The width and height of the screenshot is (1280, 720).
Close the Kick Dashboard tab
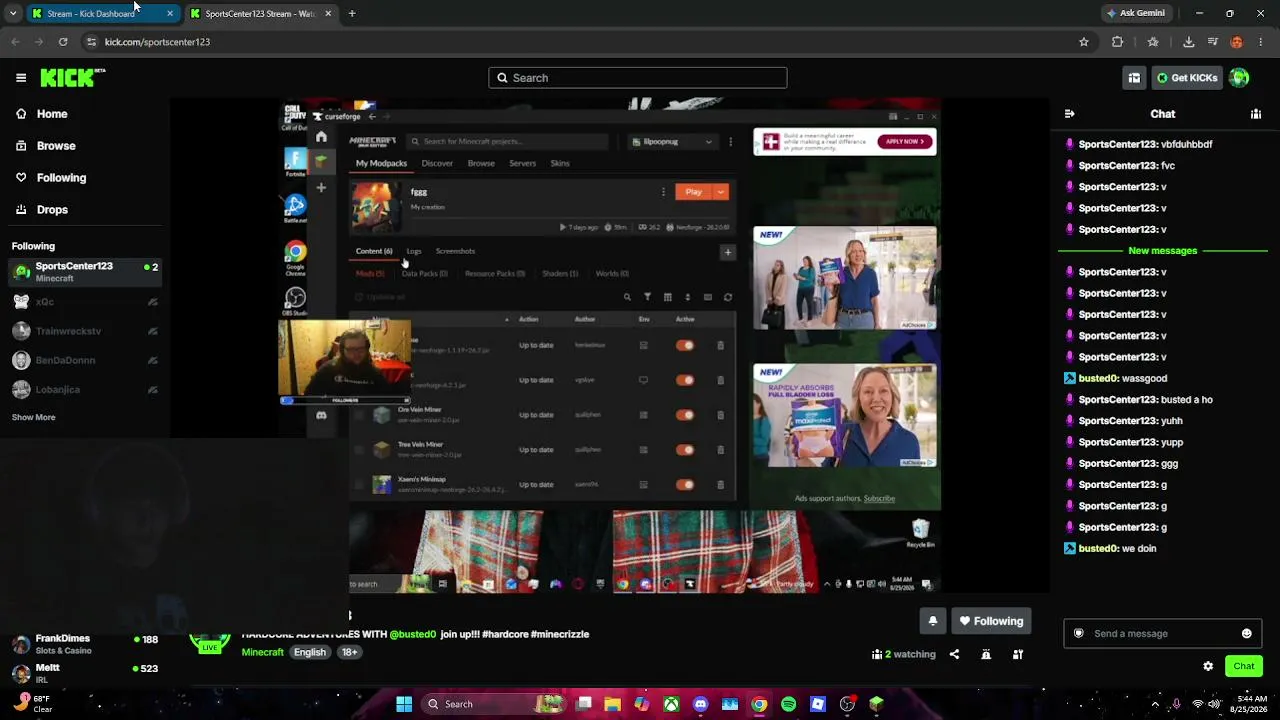point(170,13)
